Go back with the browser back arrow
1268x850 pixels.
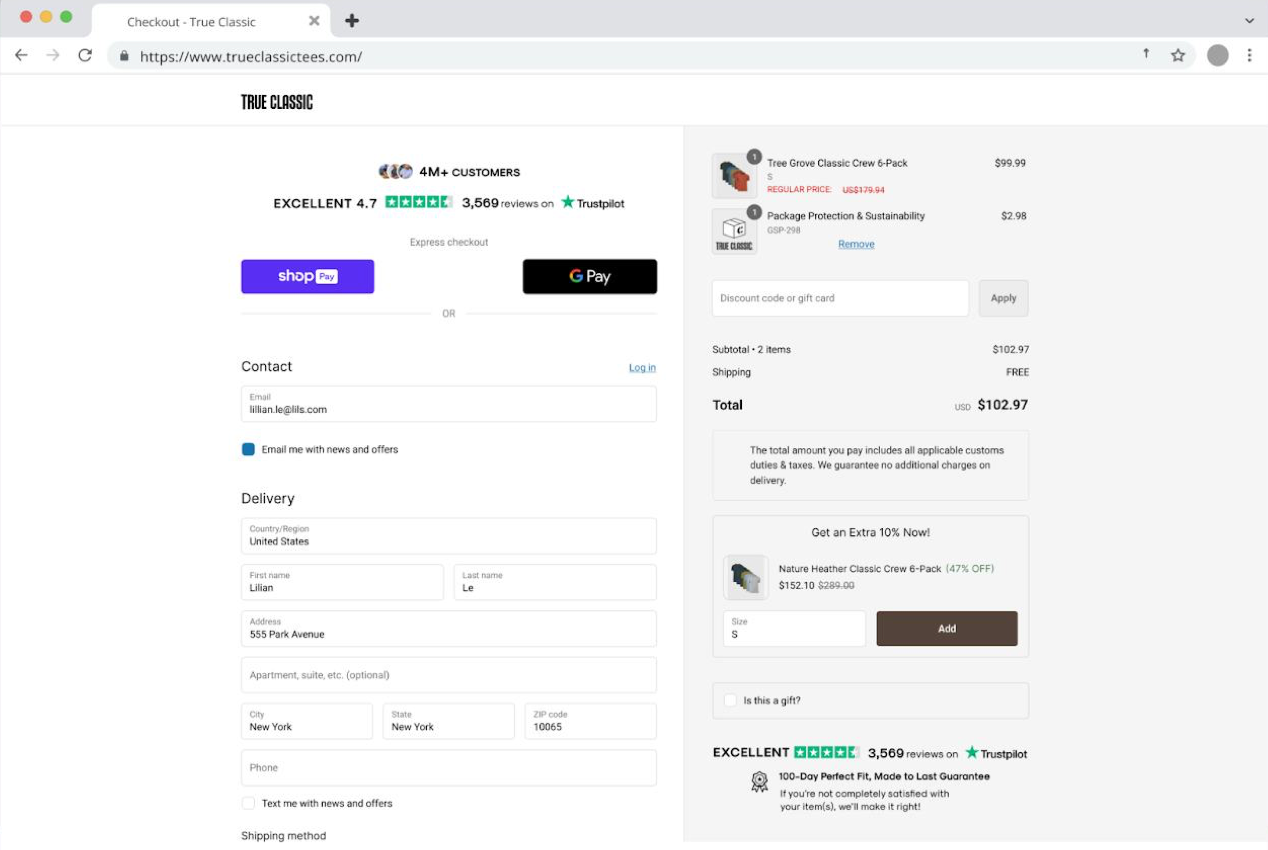coord(21,56)
